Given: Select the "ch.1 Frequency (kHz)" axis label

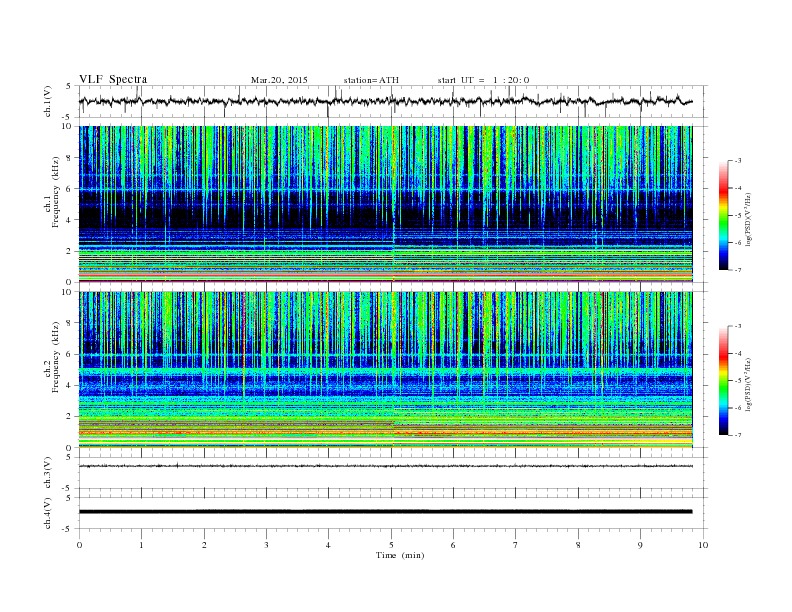Looking at the screenshot, I should tap(52, 192).
